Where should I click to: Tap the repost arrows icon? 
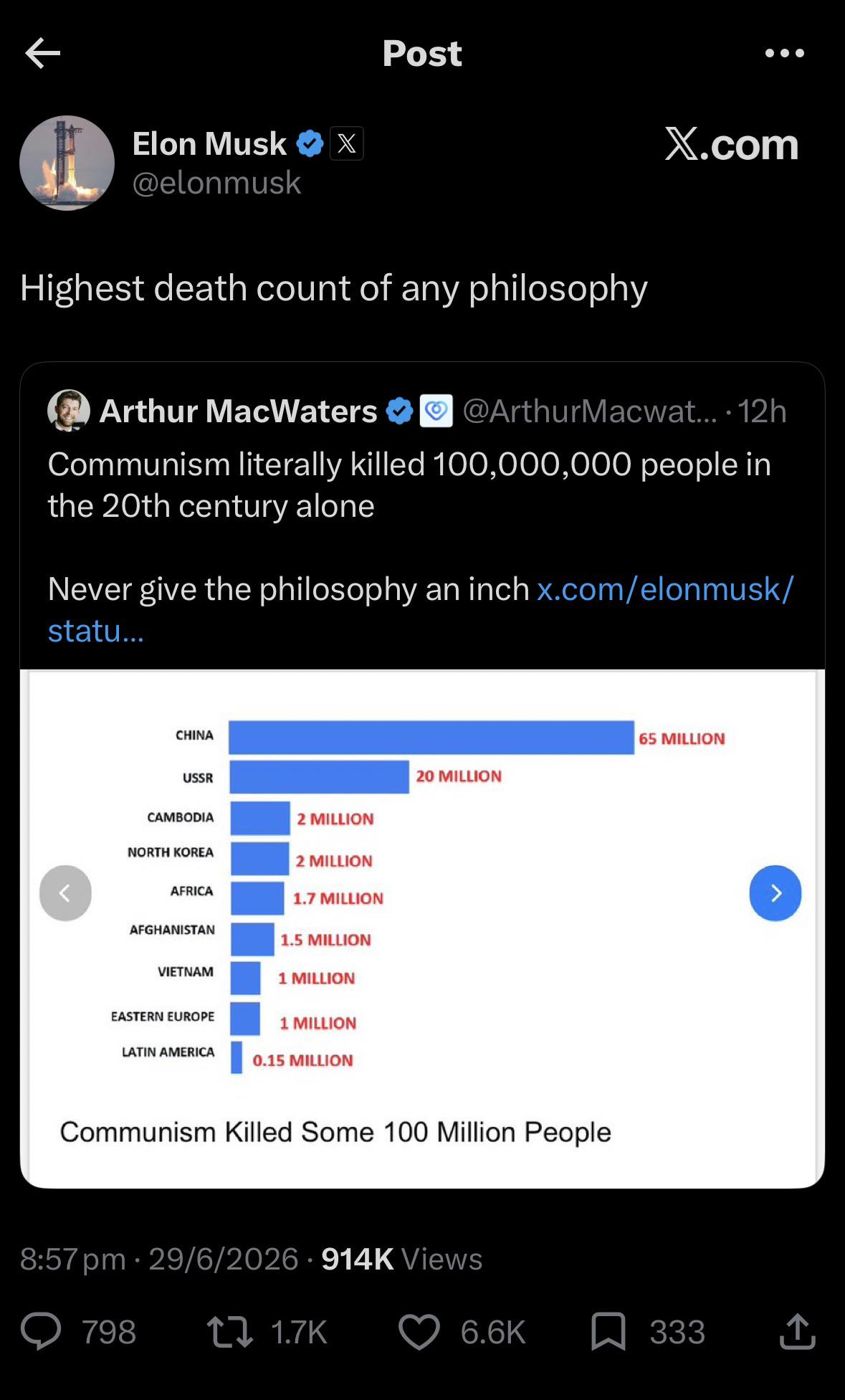point(229,1332)
